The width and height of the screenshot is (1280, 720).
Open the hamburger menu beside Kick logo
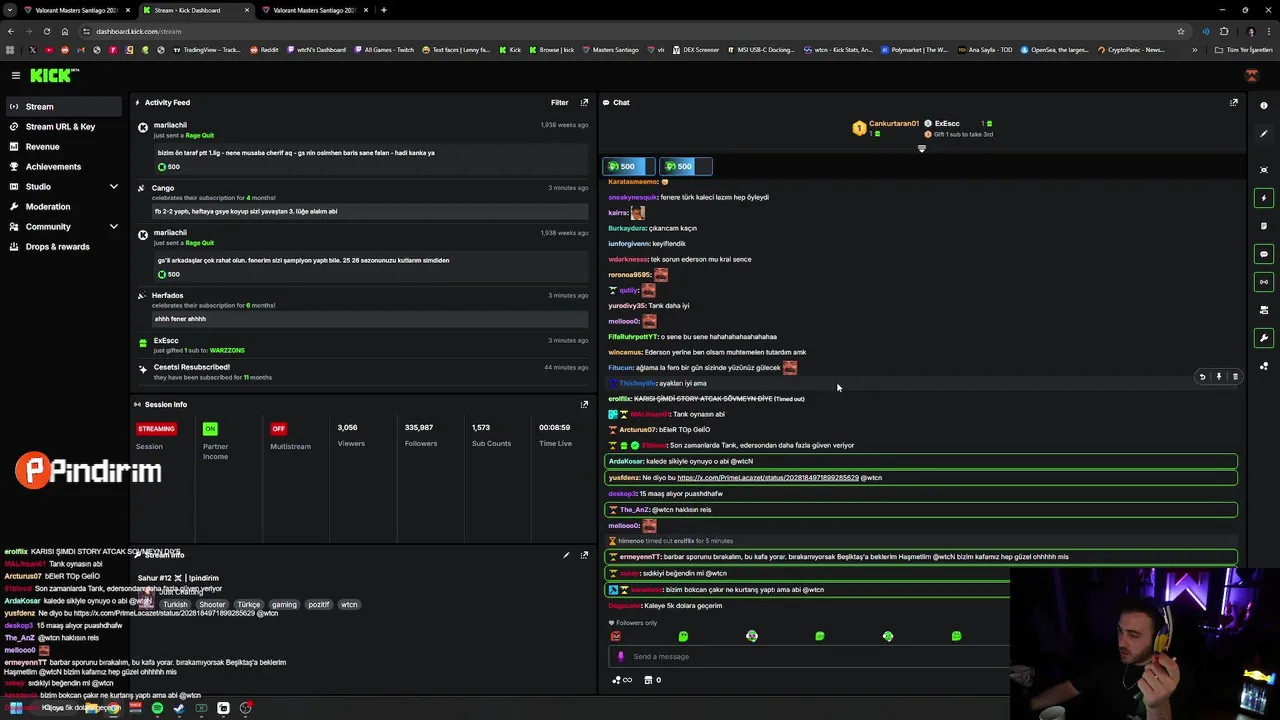click(x=16, y=75)
